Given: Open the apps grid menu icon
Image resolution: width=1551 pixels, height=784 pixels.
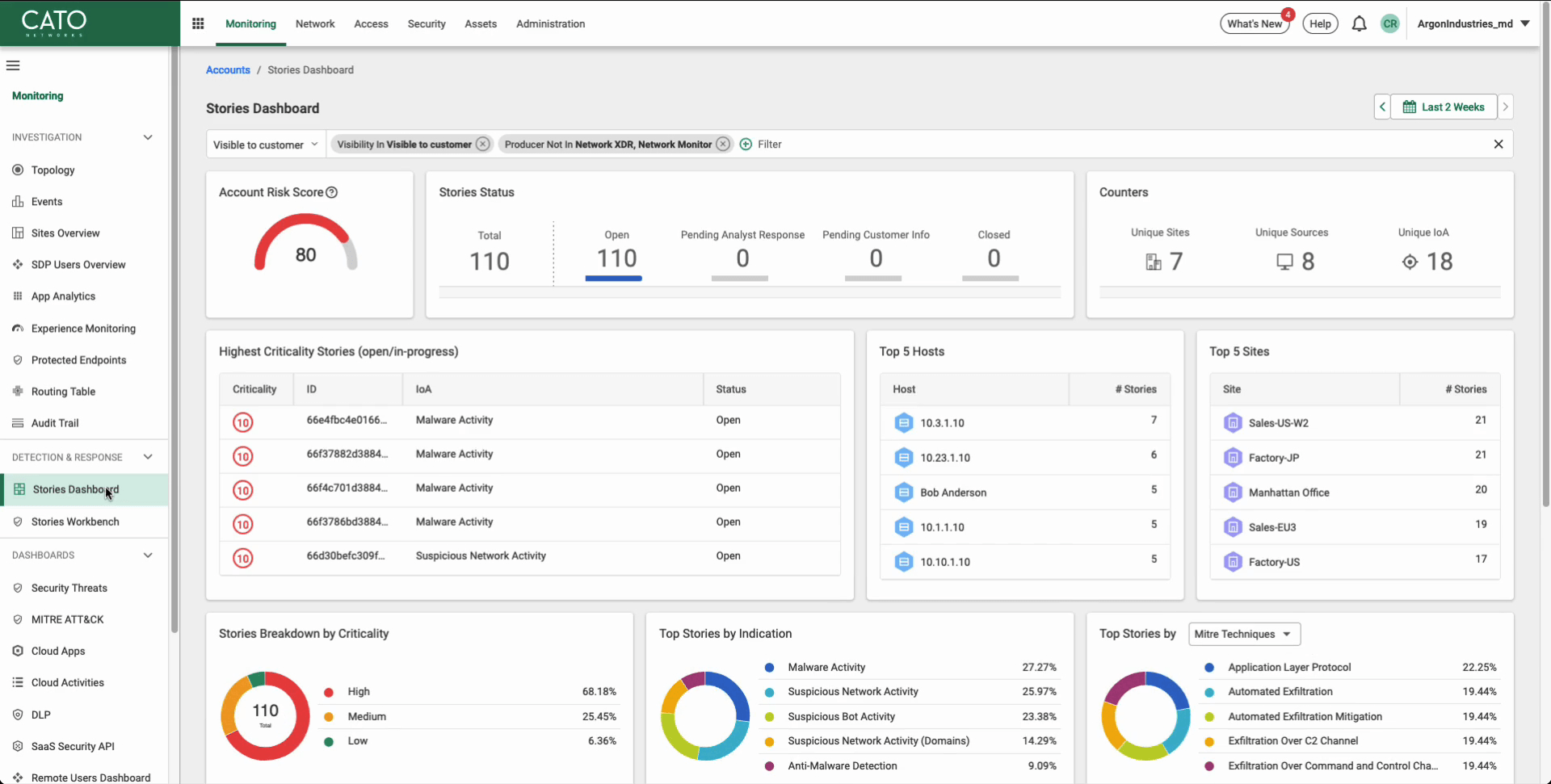Looking at the screenshot, I should click(198, 23).
